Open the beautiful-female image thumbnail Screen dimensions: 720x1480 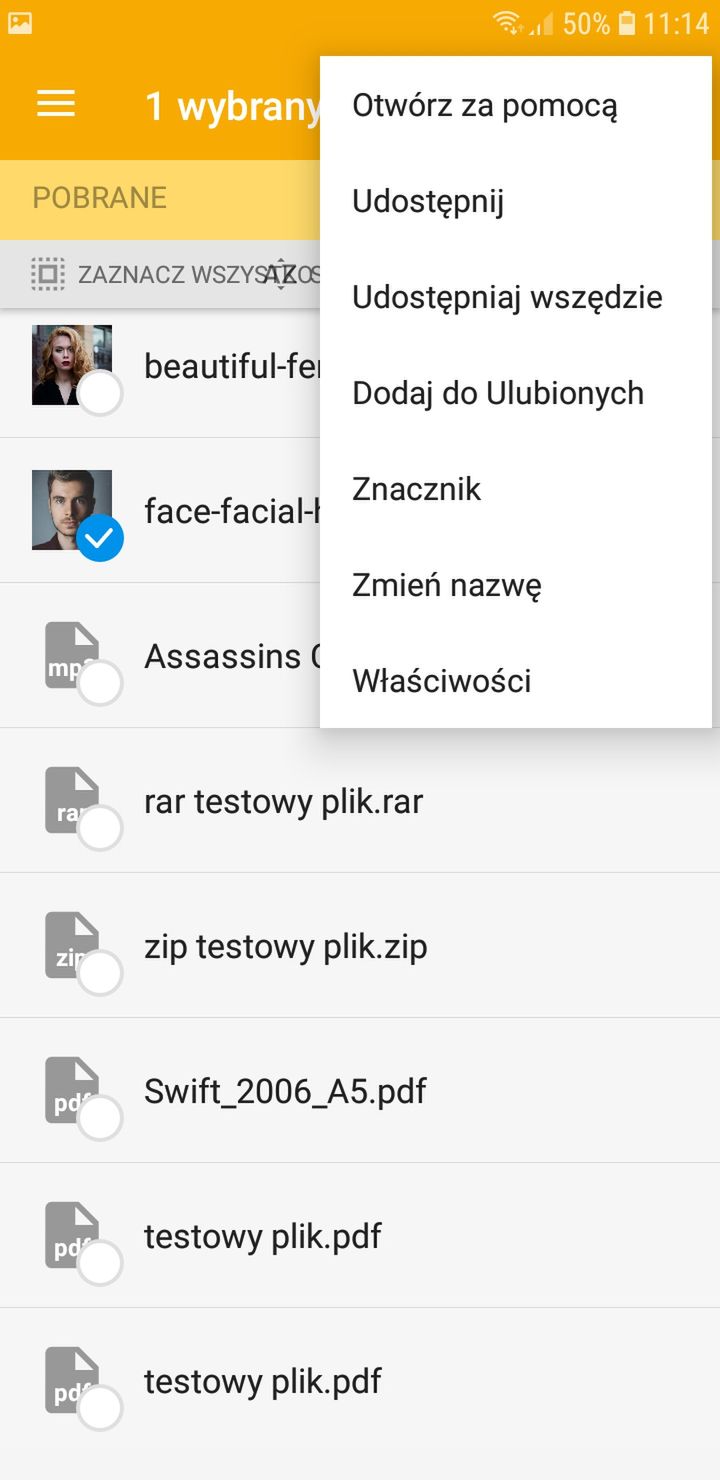(72, 365)
